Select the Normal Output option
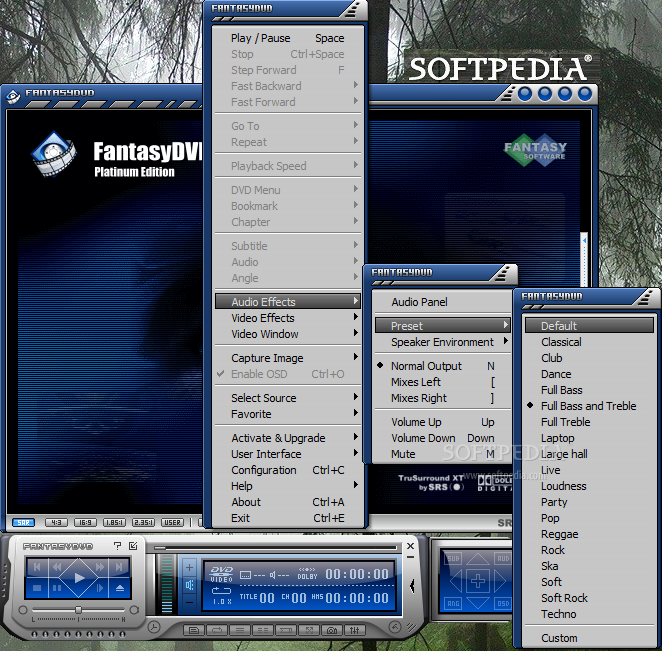 [x=442, y=366]
